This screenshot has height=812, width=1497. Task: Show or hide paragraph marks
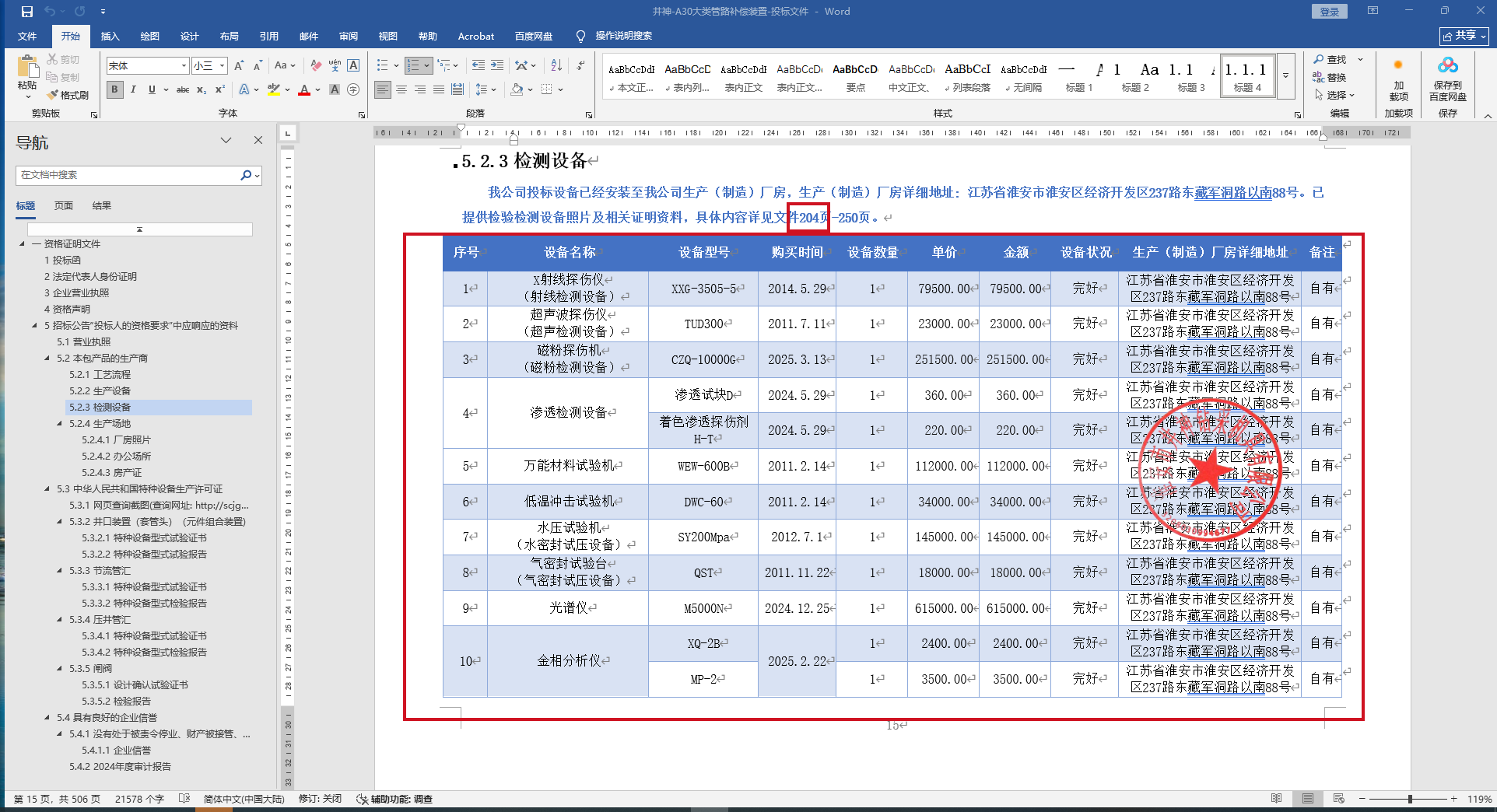click(580, 66)
